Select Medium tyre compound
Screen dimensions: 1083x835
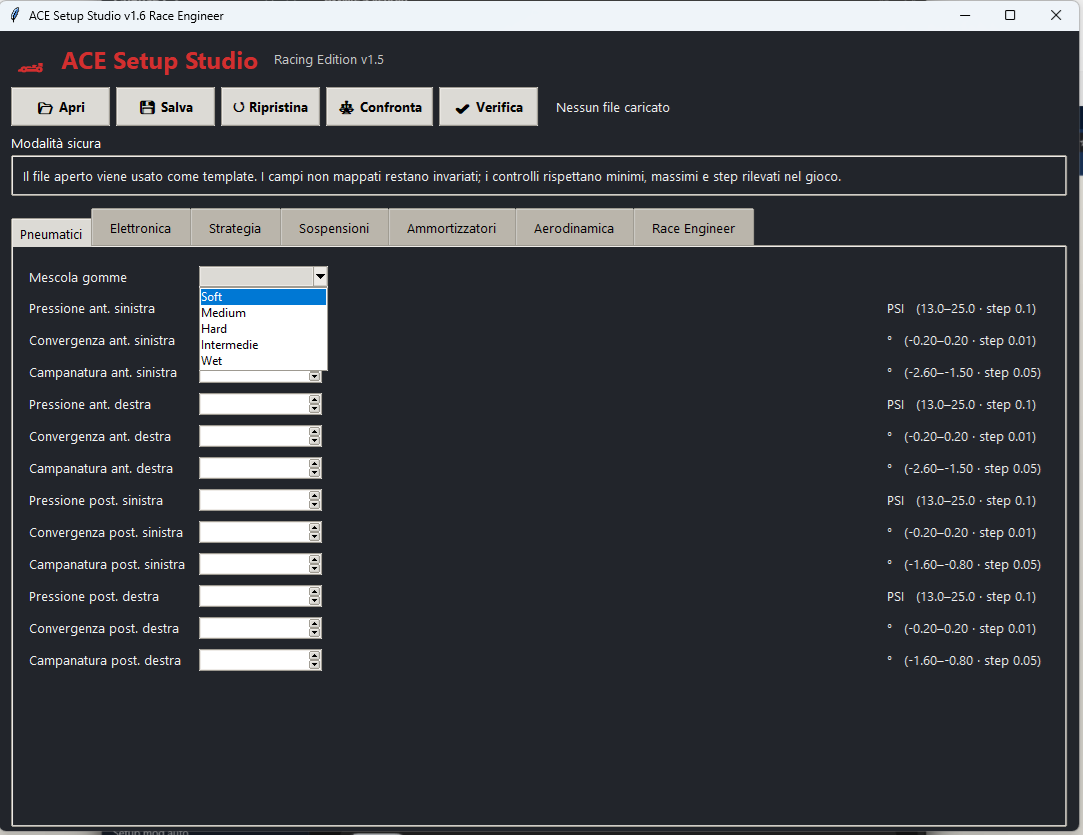pyautogui.click(x=263, y=313)
